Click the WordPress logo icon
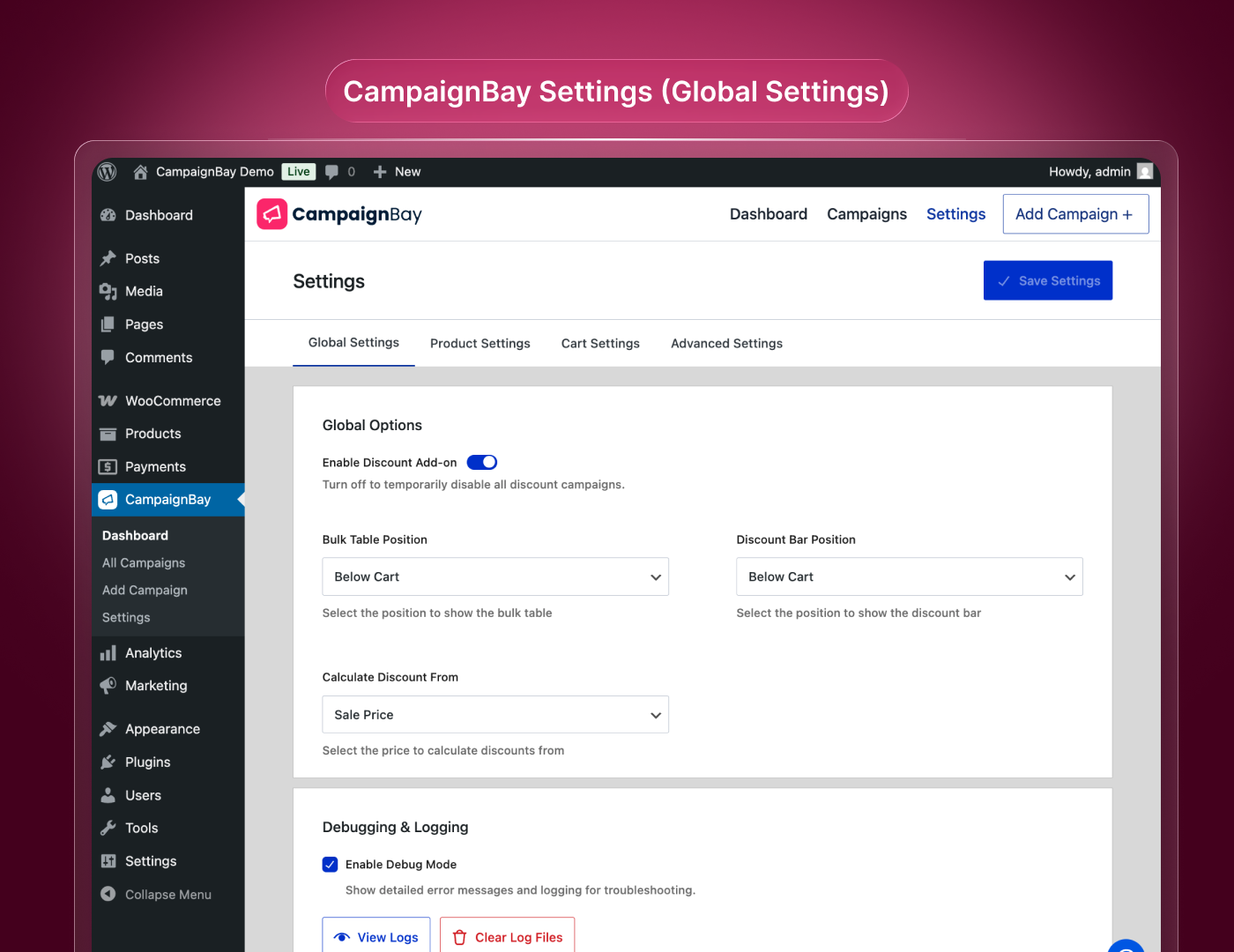This screenshot has height=952, width=1234. [x=108, y=172]
